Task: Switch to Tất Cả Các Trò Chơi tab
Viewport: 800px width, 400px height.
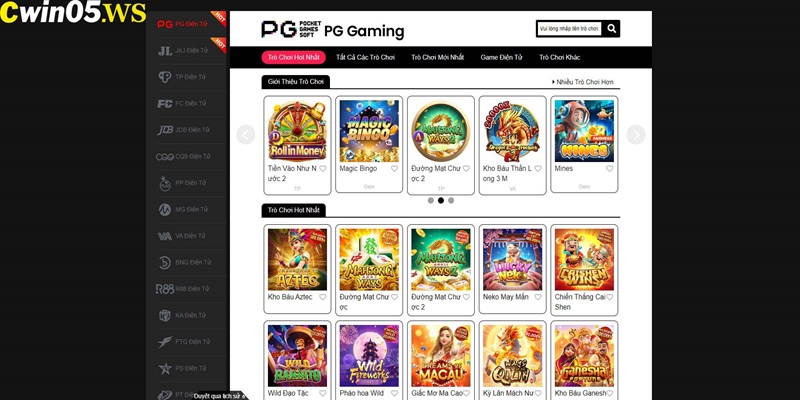Action: coord(365,57)
